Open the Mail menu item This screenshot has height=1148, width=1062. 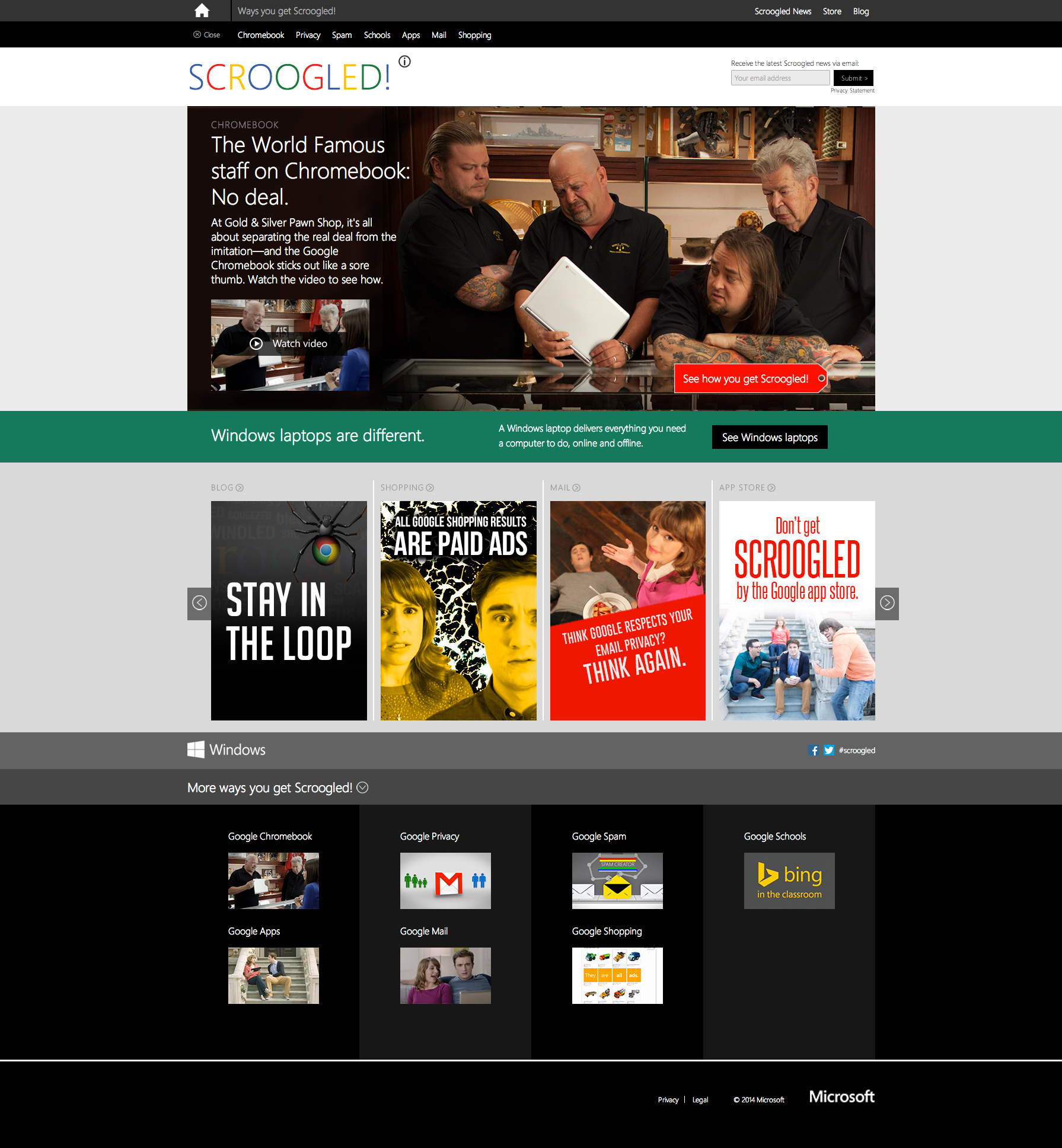point(439,35)
